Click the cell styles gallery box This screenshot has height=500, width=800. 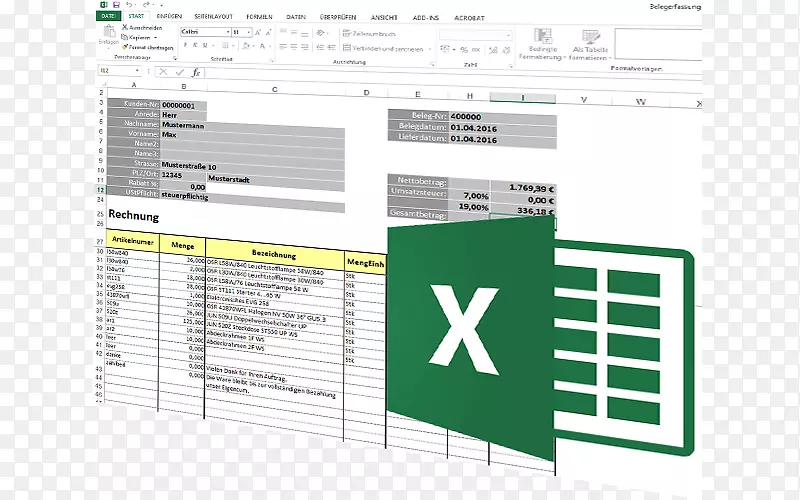pos(658,45)
